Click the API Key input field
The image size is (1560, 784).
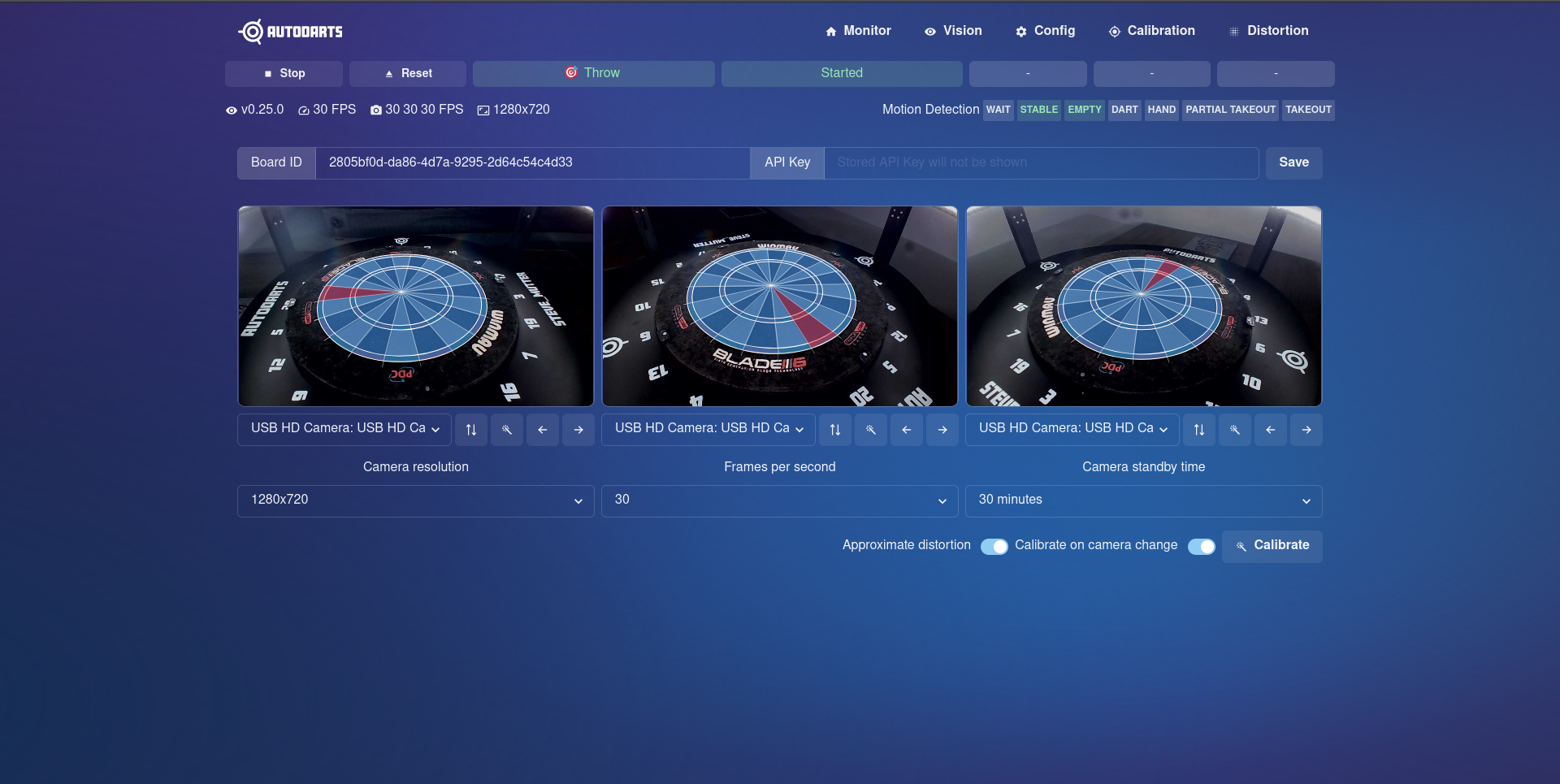pyautogui.click(x=1041, y=162)
